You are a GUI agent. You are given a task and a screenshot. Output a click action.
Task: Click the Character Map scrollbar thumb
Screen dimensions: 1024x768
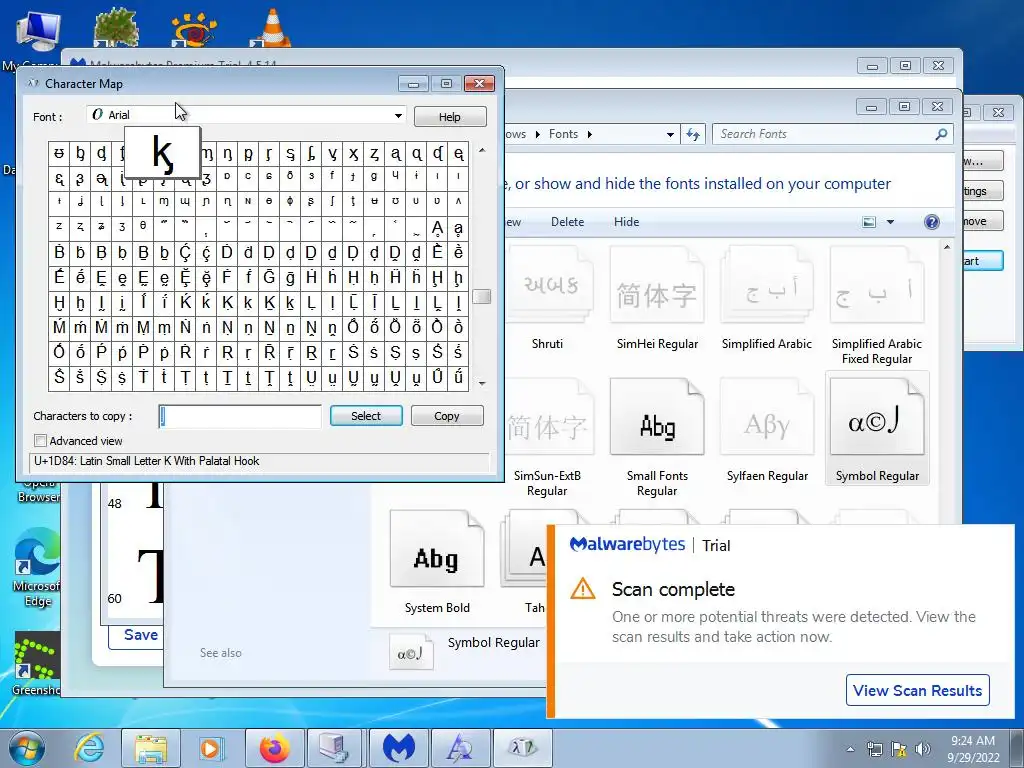coord(482,296)
